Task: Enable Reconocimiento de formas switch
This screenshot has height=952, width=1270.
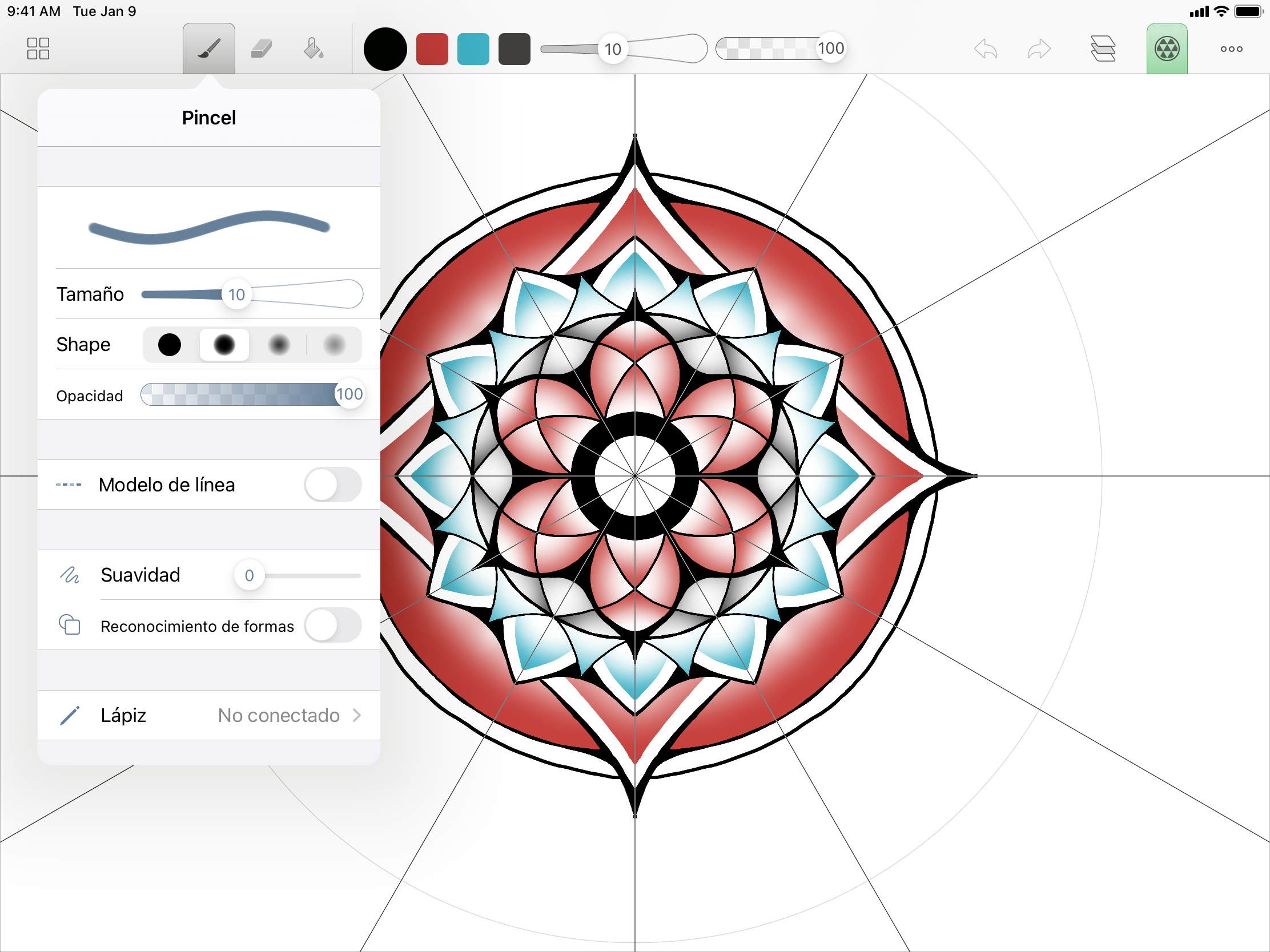Action: [333, 626]
